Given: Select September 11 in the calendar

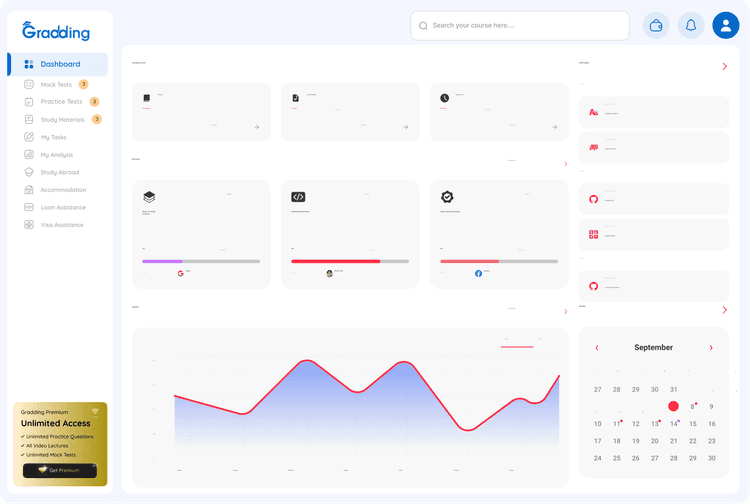Looking at the screenshot, I should 617,424.
